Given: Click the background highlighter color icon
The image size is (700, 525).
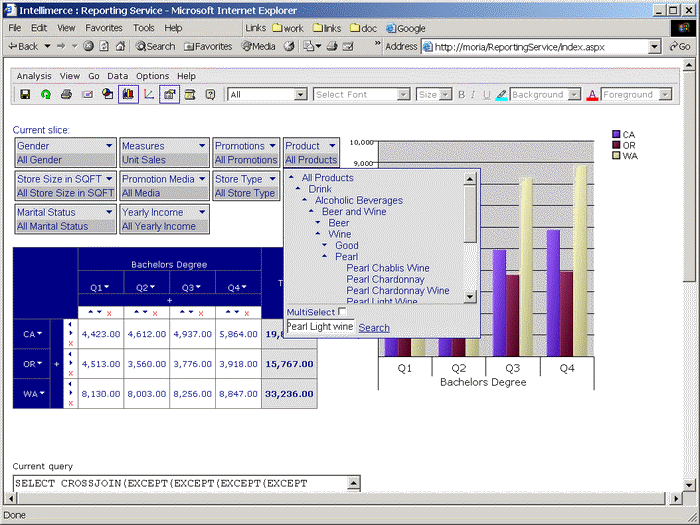Looking at the screenshot, I should point(501,95).
